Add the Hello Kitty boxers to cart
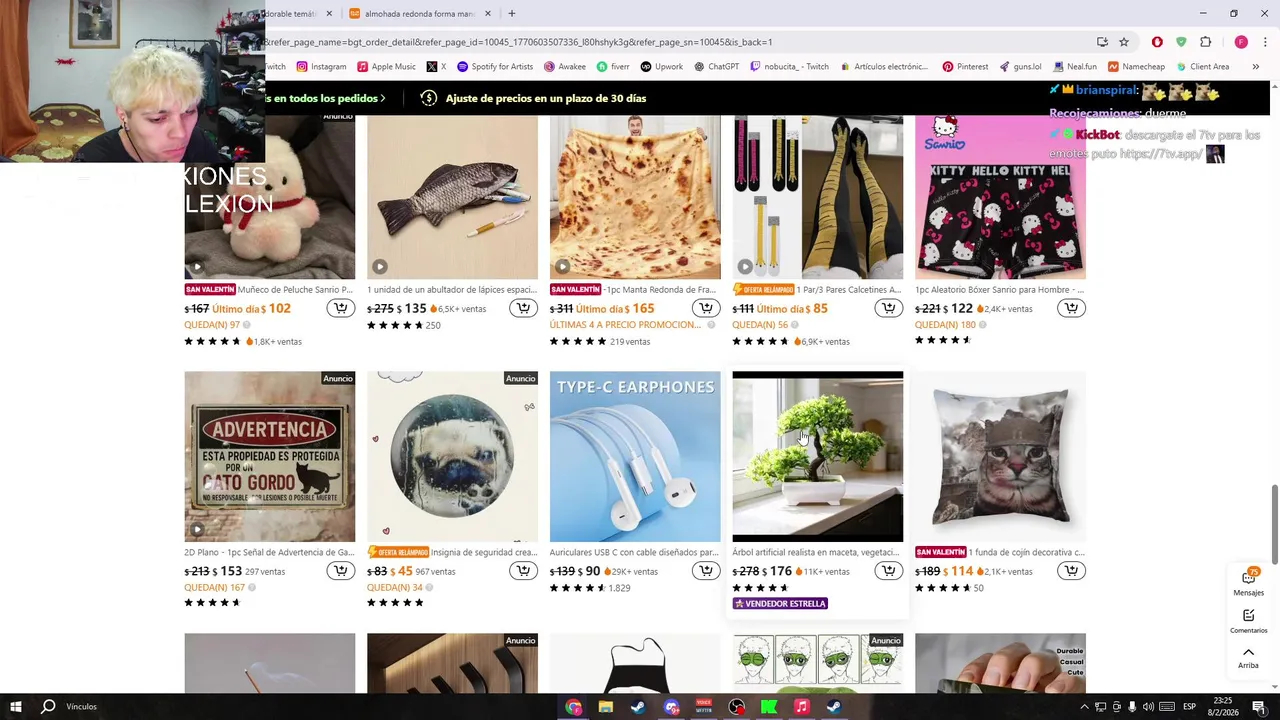Screen dimensions: 1280x720 (1071, 308)
